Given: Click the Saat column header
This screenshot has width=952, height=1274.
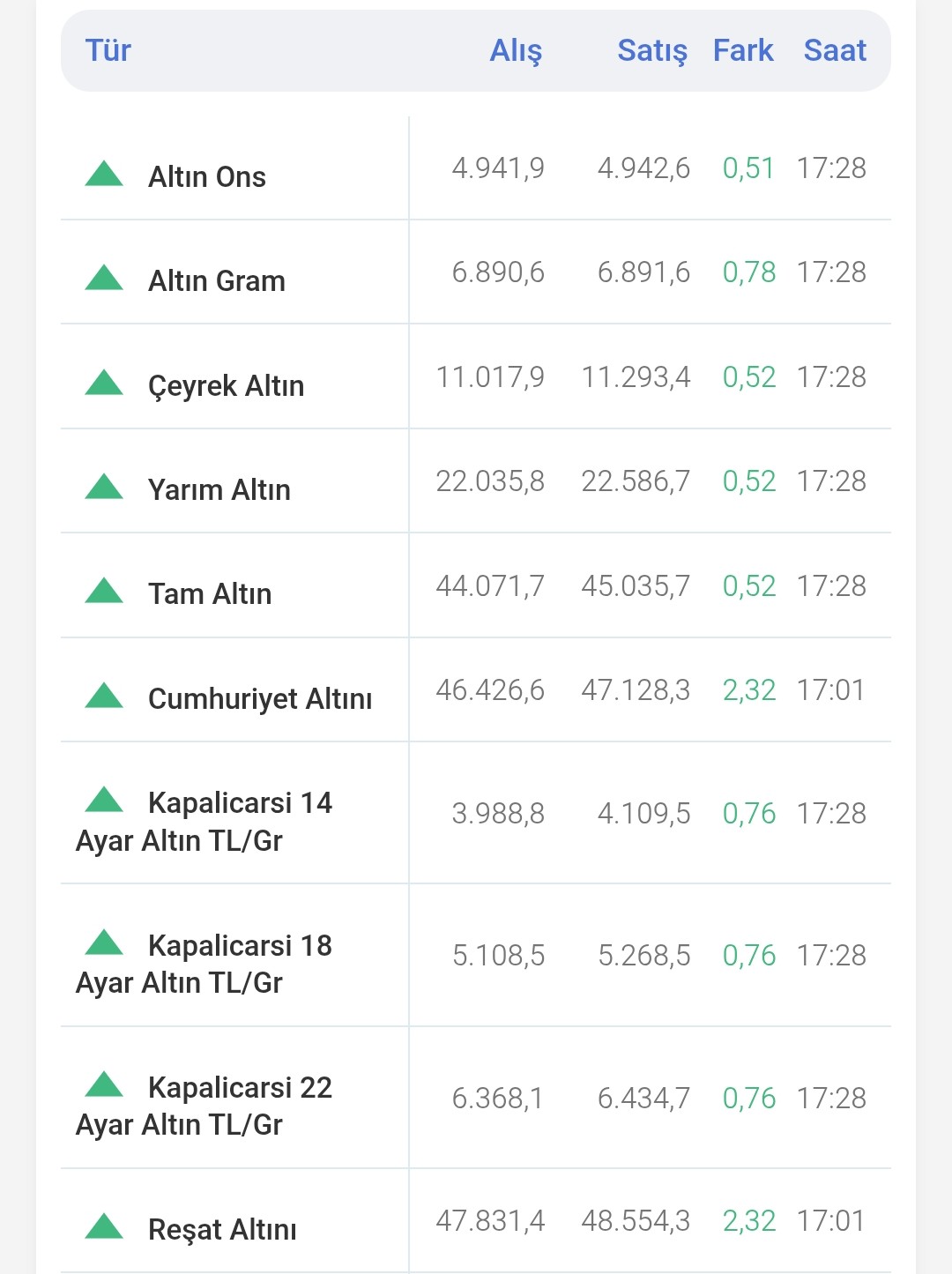Looking at the screenshot, I should click(x=835, y=50).
